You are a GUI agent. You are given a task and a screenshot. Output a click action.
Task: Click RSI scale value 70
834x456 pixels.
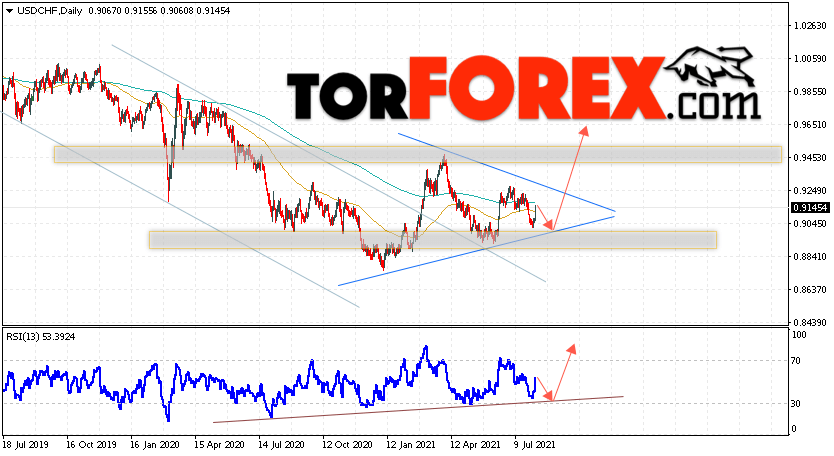click(x=796, y=361)
